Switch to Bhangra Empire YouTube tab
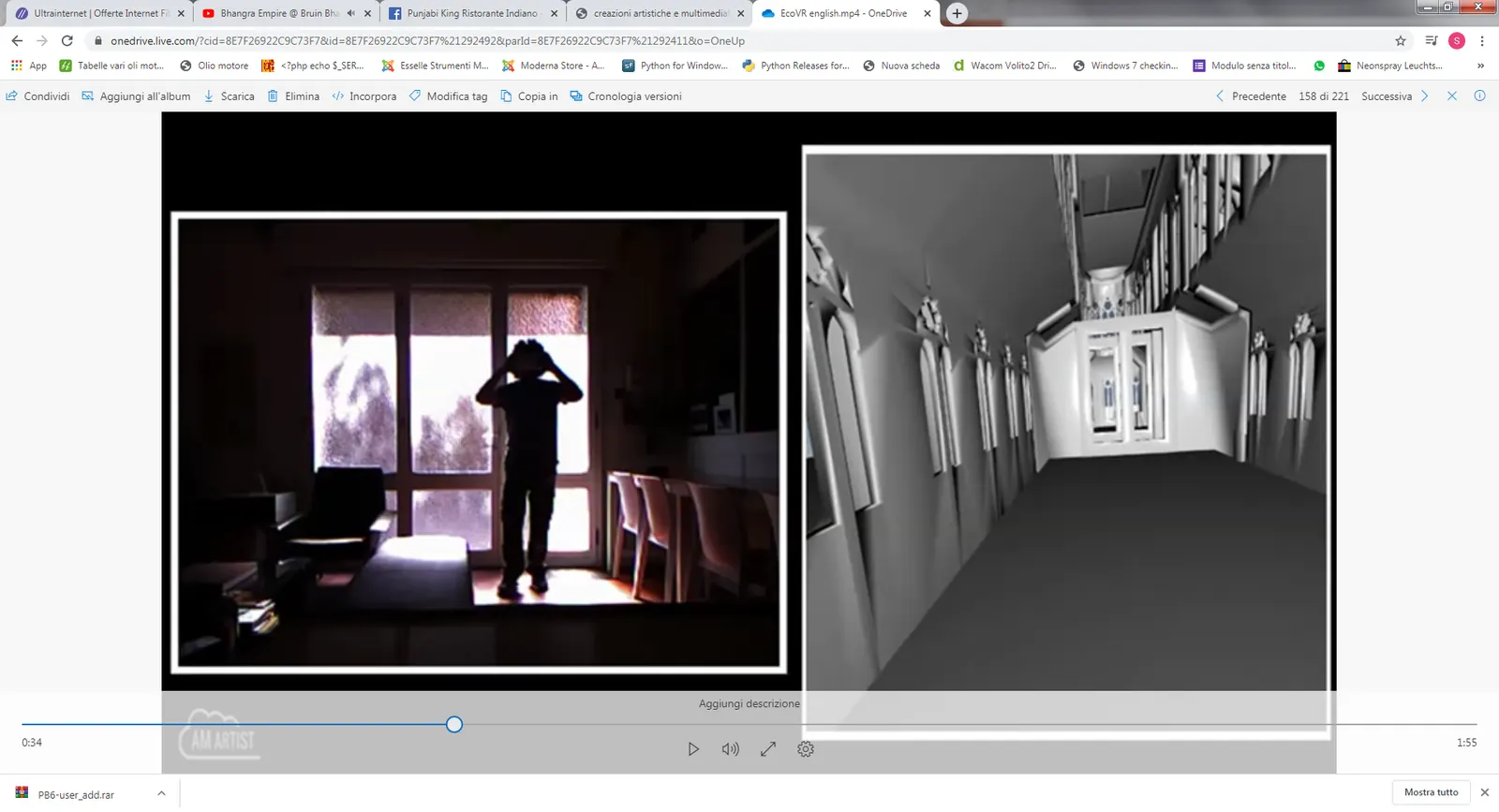This screenshot has height=812, width=1499. click(x=287, y=13)
